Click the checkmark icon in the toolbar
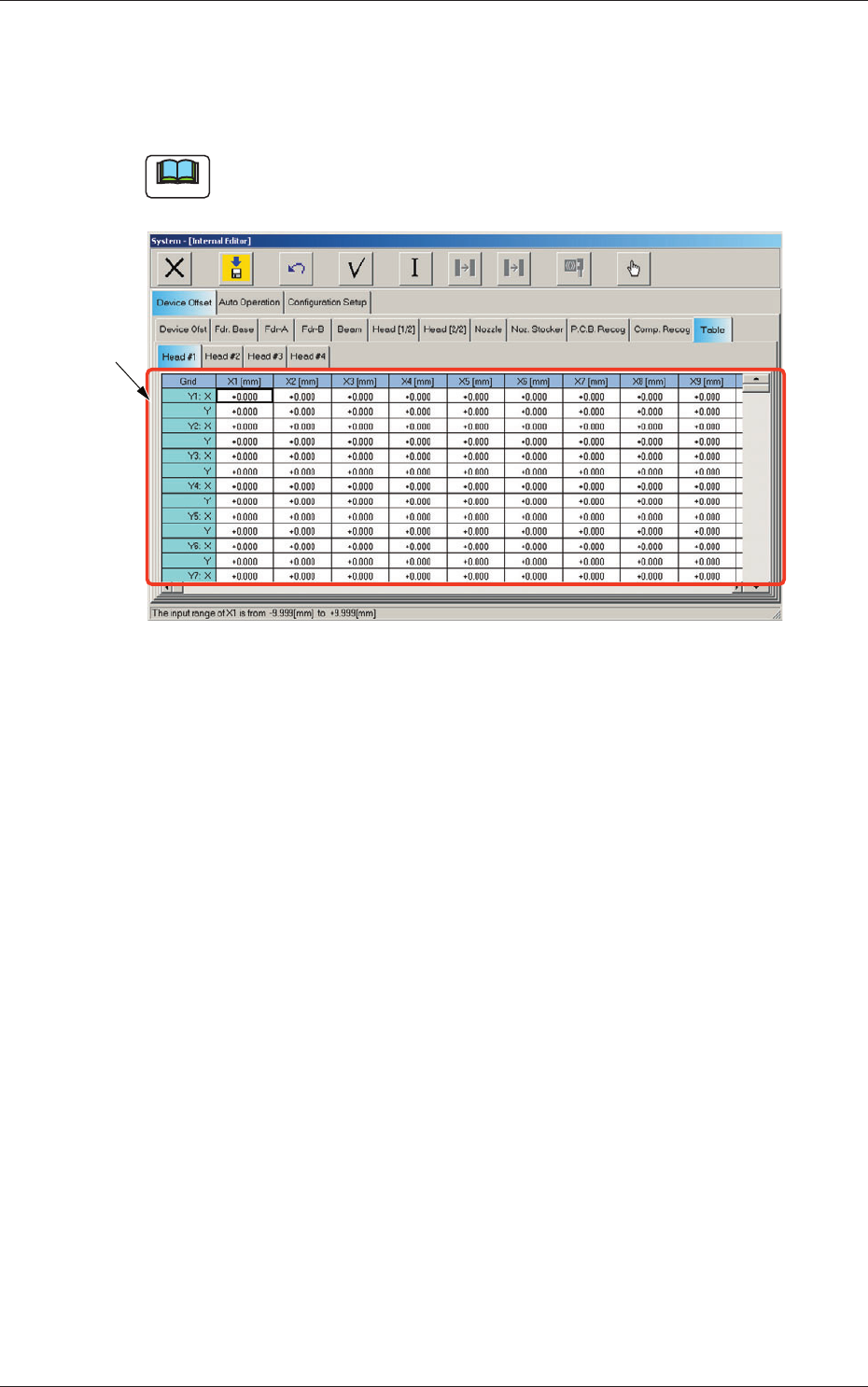 pyautogui.click(x=356, y=269)
